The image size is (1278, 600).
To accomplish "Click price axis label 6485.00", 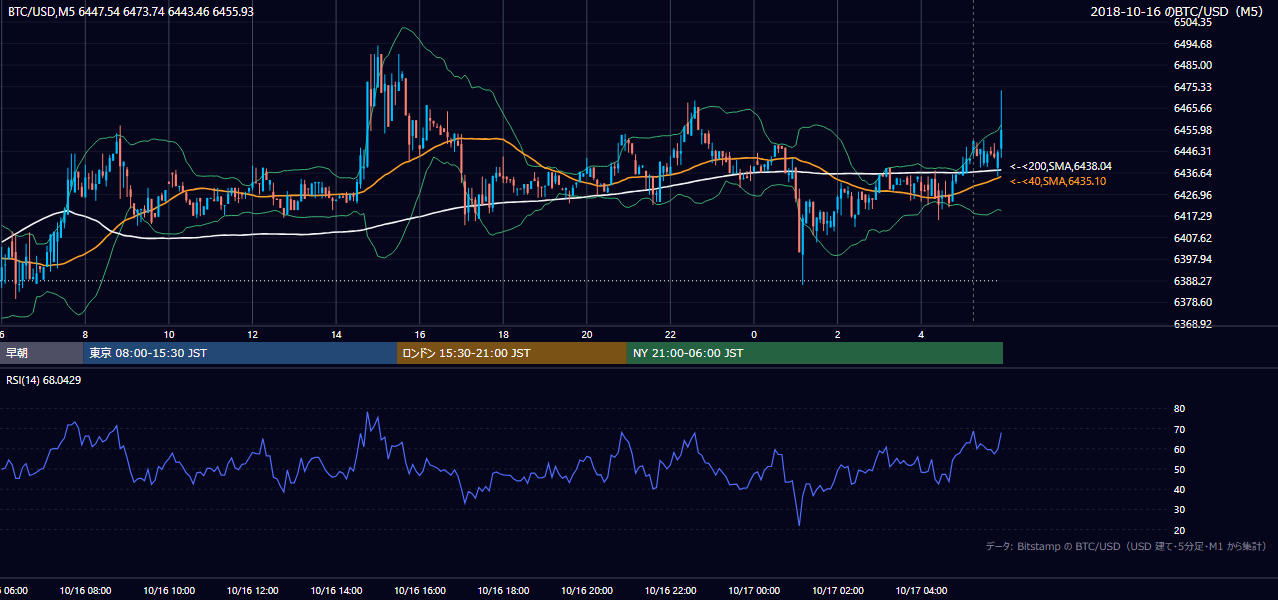I will pyautogui.click(x=1192, y=65).
